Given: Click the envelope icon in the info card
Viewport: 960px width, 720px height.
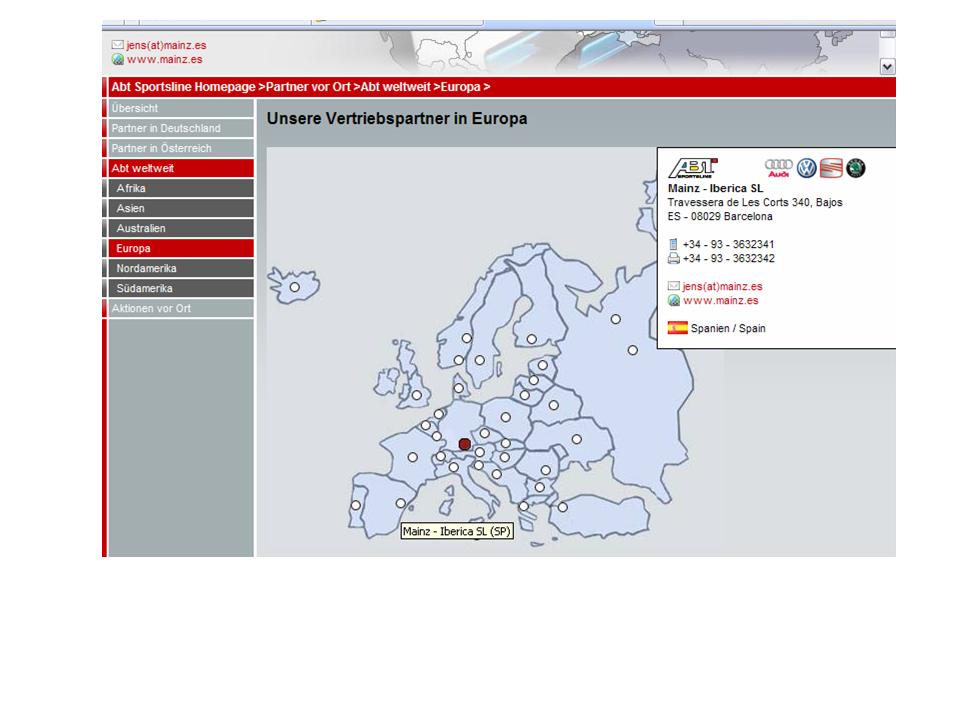Looking at the screenshot, I should click(673, 286).
